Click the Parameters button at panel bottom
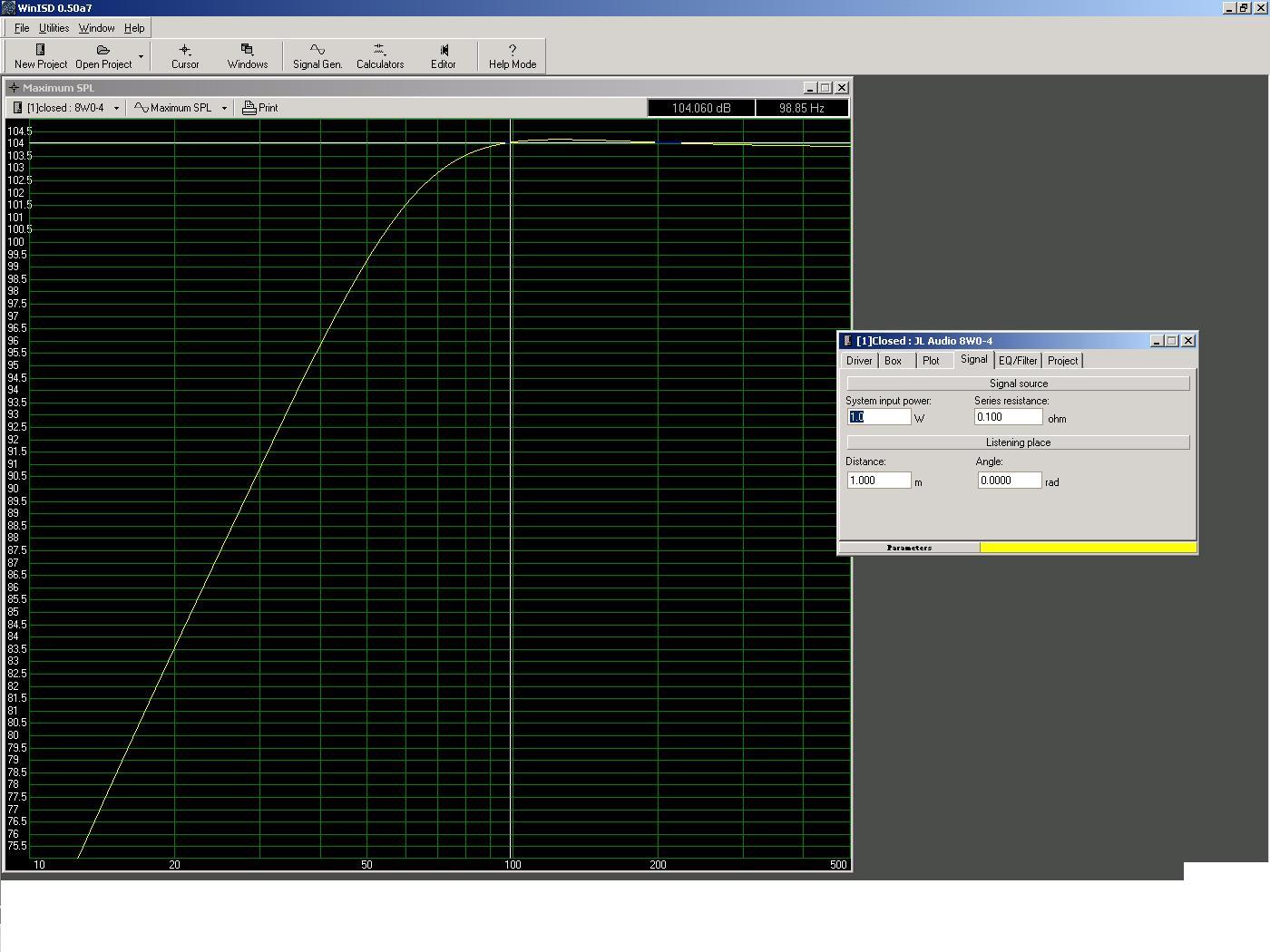1270x952 pixels. point(909,548)
